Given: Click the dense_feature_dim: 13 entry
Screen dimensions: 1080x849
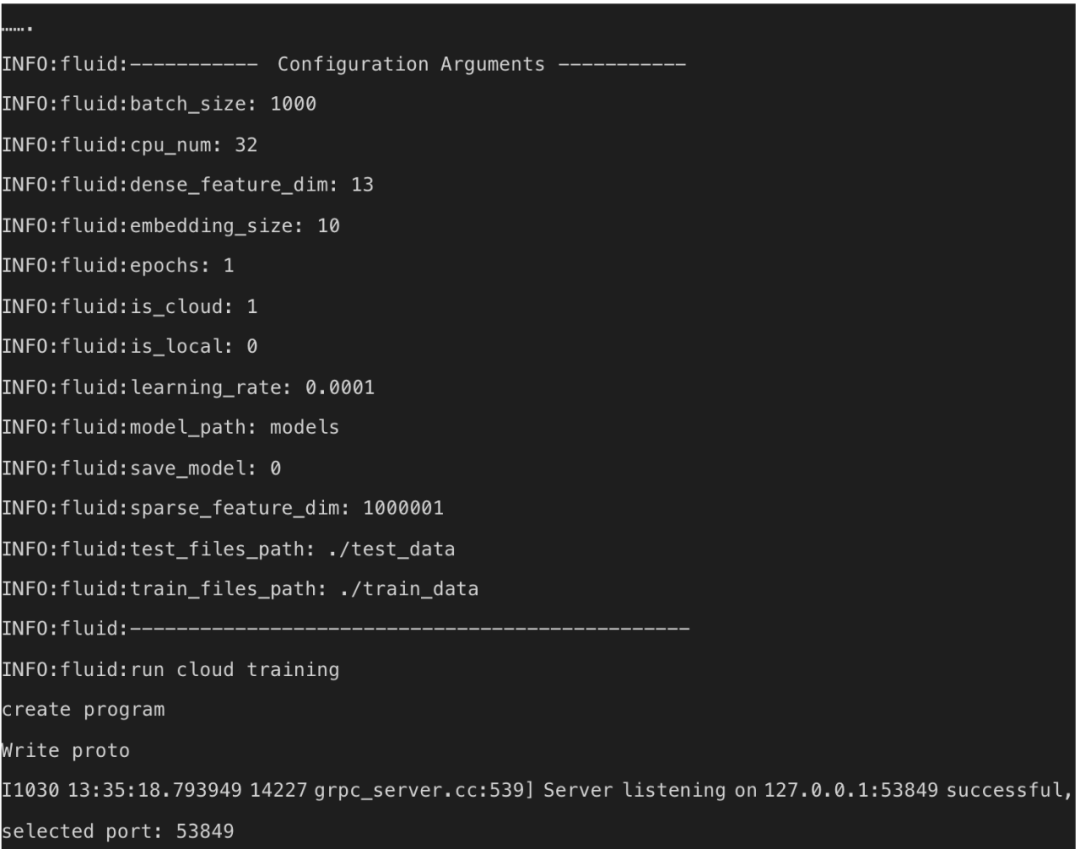Looking at the screenshot, I should click(x=188, y=185).
